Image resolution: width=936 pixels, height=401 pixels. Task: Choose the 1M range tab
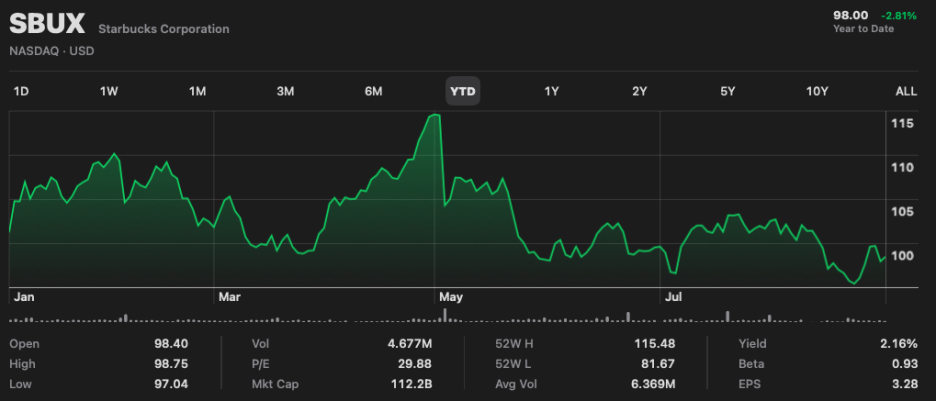click(197, 91)
